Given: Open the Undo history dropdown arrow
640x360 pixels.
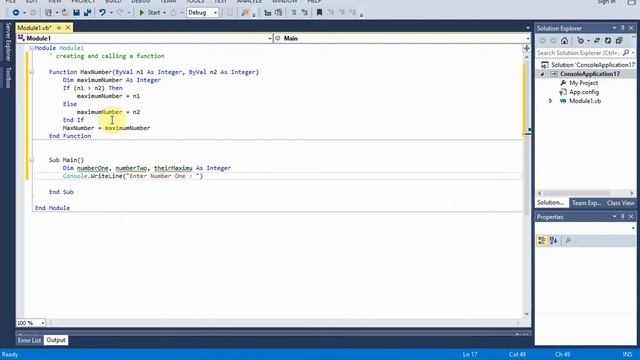Looking at the screenshot, I should pyautogui.click(x=111, y=13).
